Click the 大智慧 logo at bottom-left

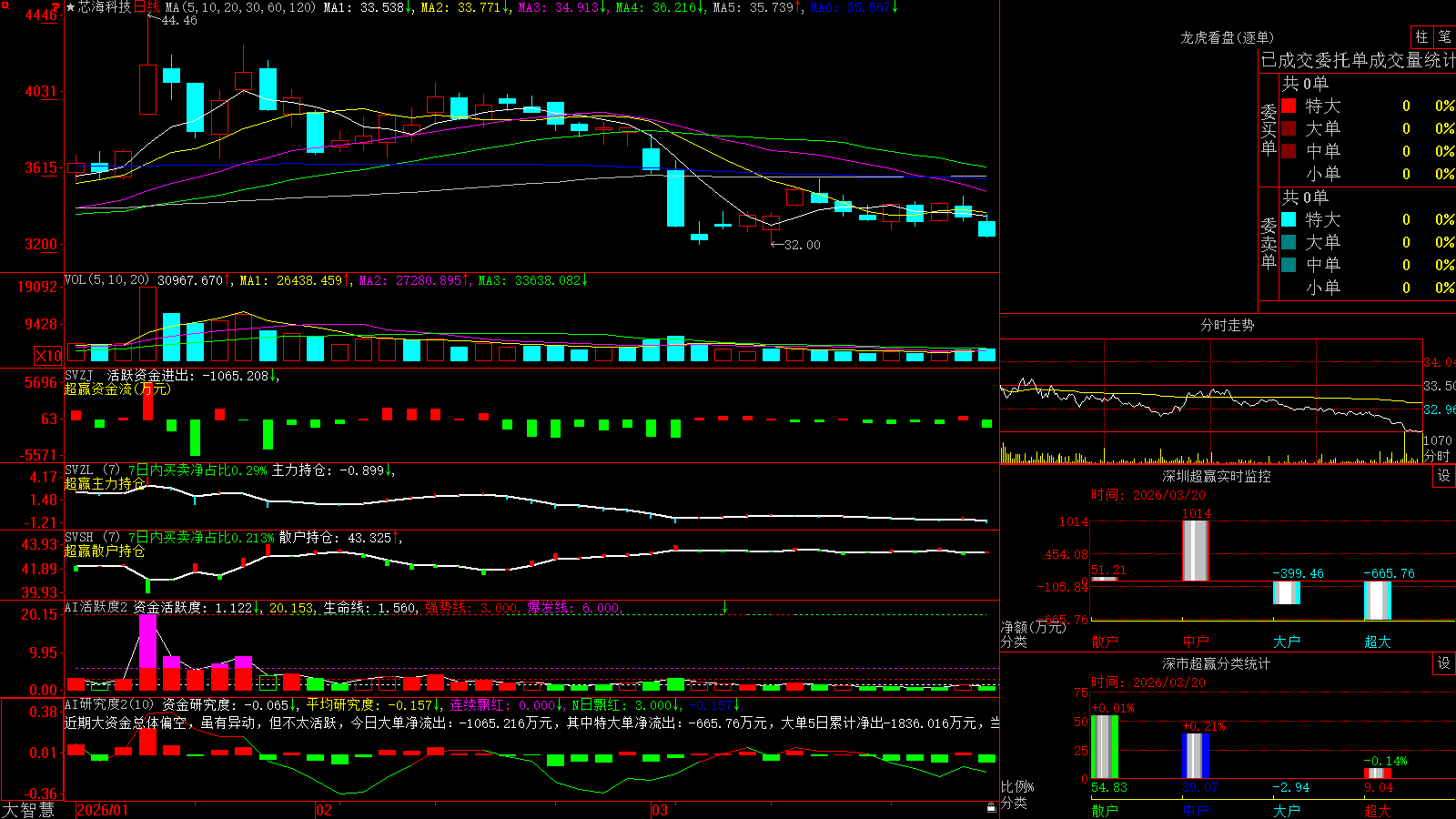pos(28,810)
